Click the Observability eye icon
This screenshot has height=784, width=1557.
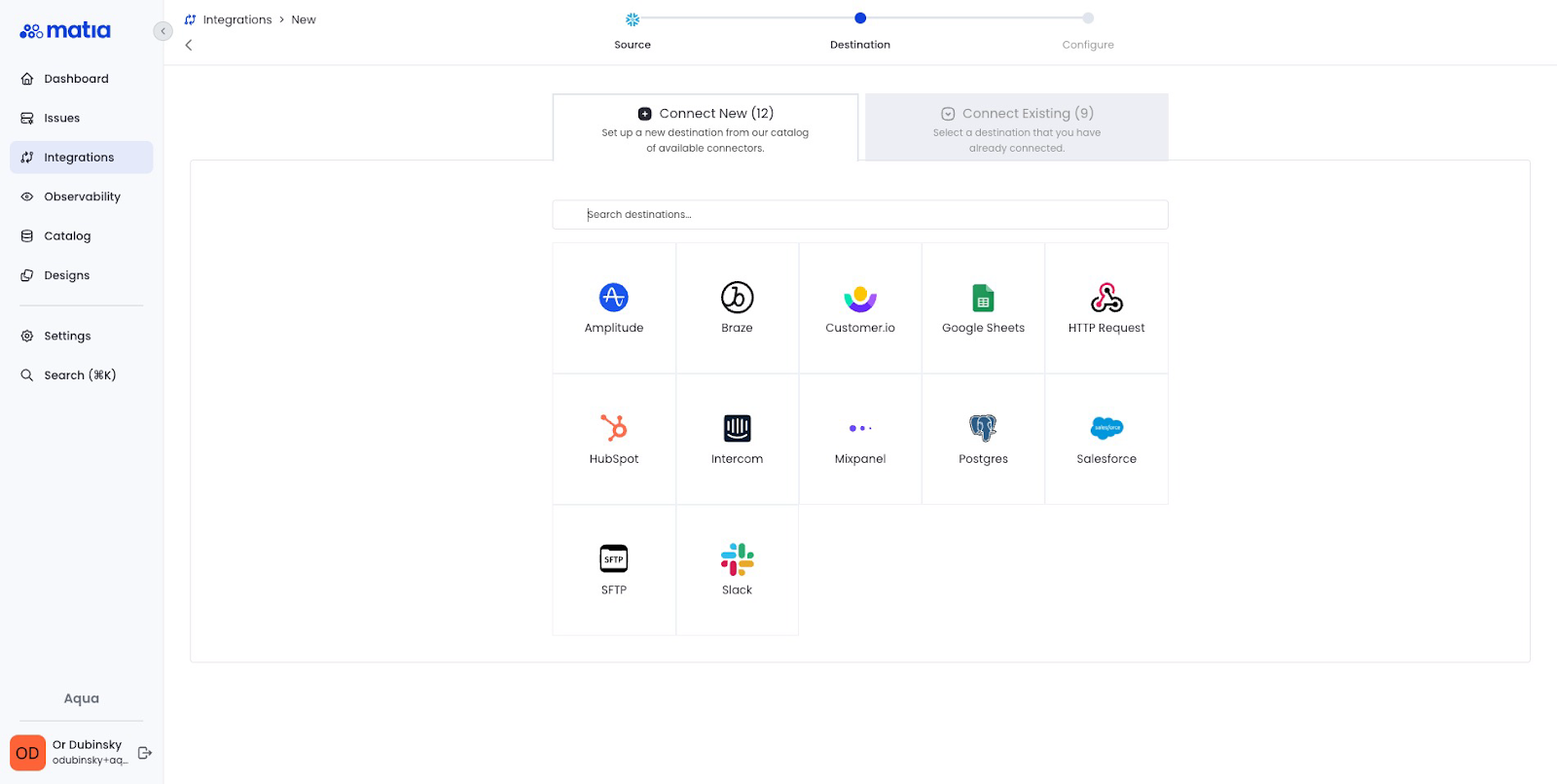point(27,196)
